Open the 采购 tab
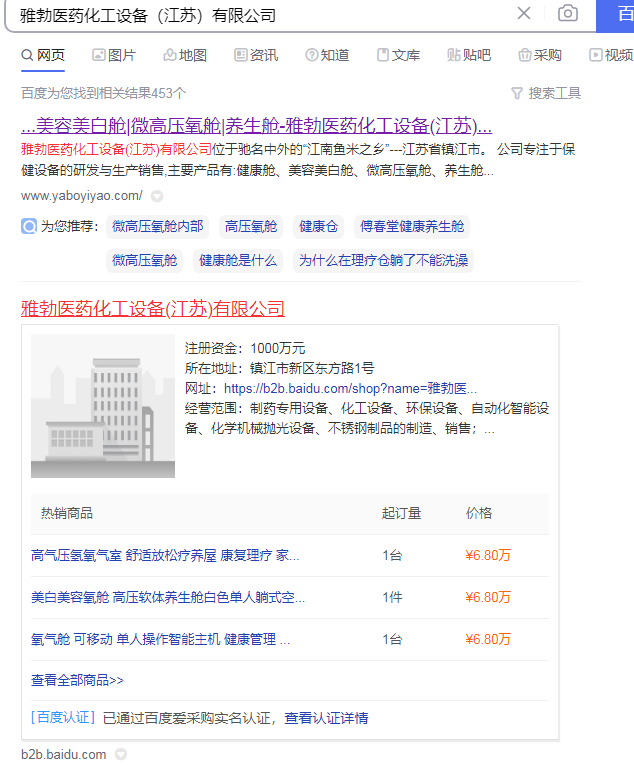Screen dimensions: 634x765 click(x=540, y=55)
